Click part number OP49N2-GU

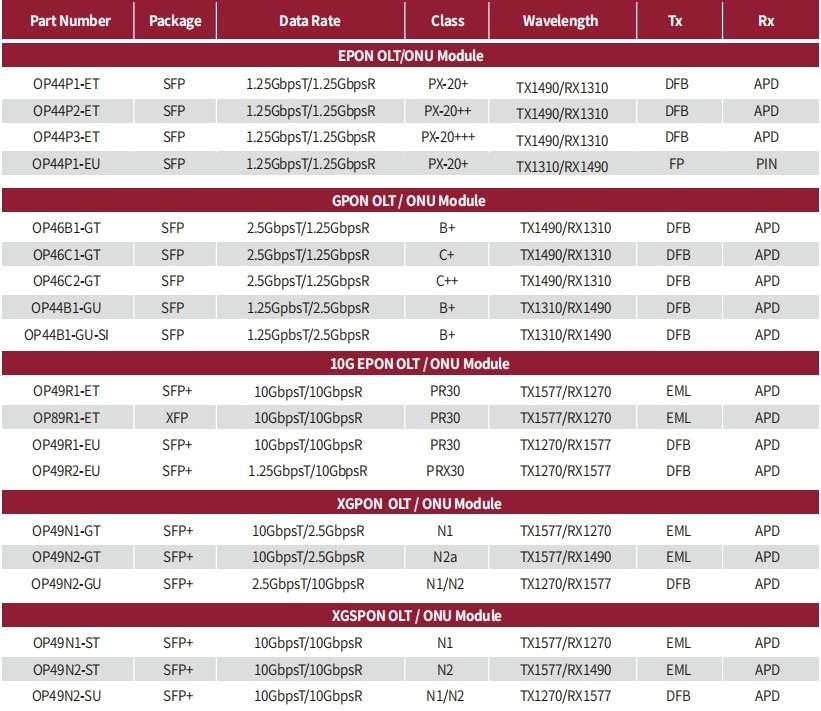(66, 584)
